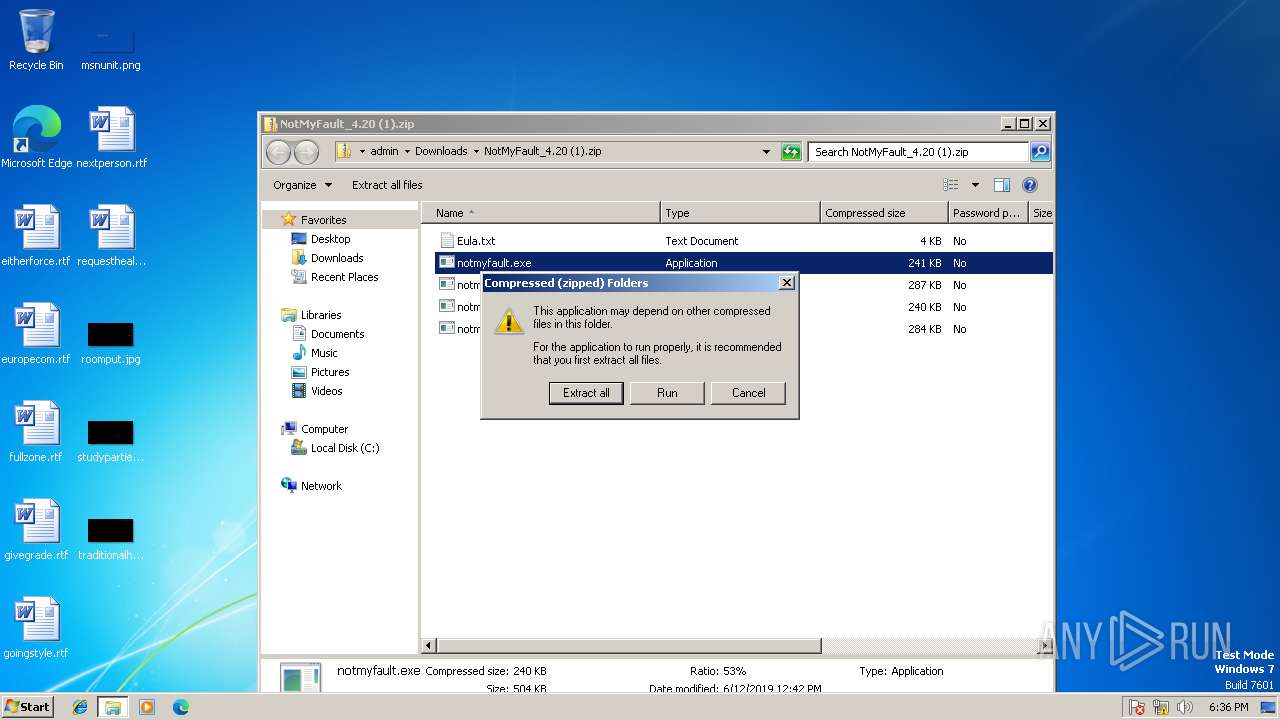The width and height of the screenshot is (1280, 720).
Task: Select the Microsoft Edge desktop shortcut
Action: point(36,138)
